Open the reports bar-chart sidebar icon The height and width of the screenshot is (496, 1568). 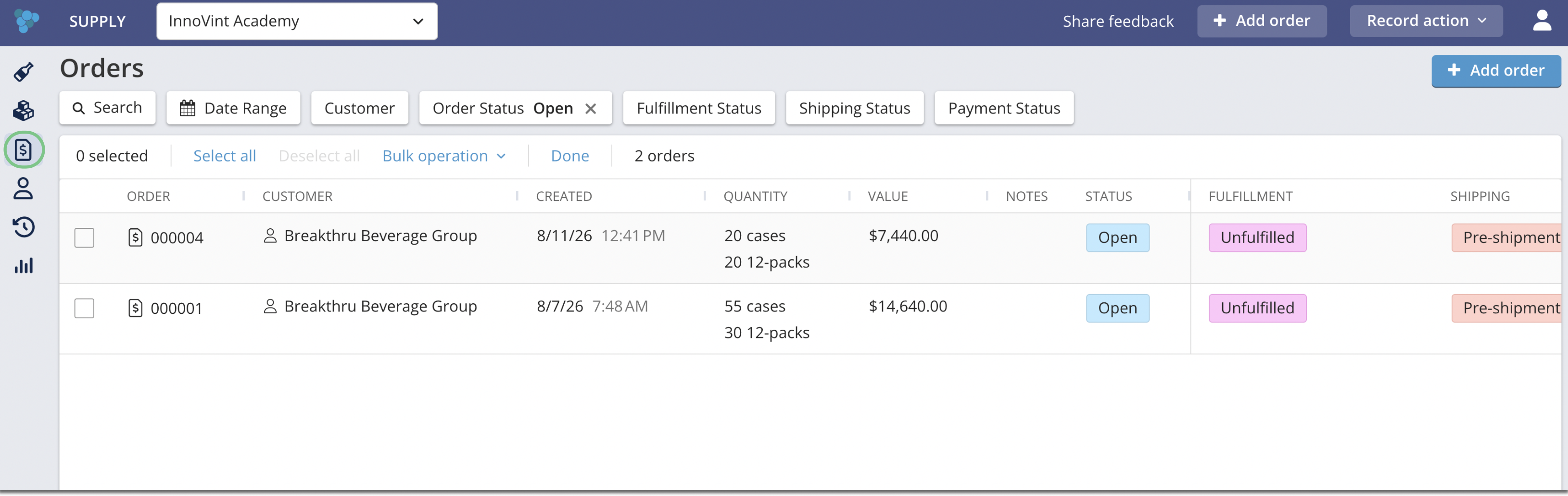[24, 266]
